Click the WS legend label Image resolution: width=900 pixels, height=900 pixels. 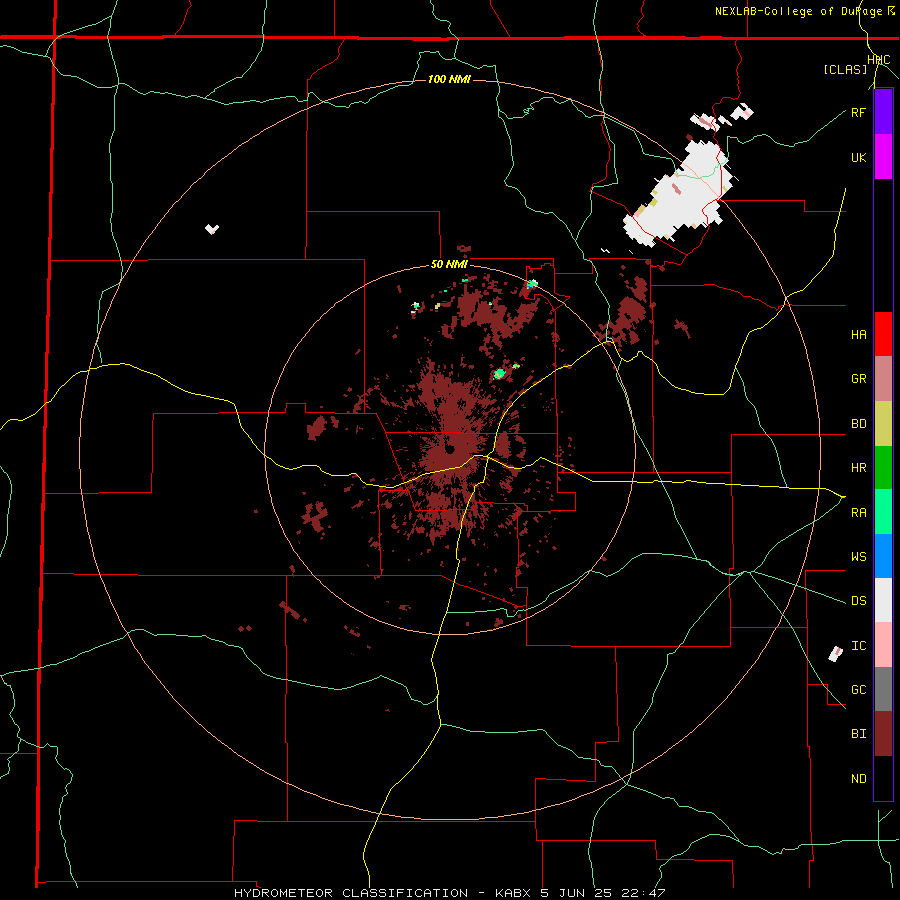(x=859, y=557)
